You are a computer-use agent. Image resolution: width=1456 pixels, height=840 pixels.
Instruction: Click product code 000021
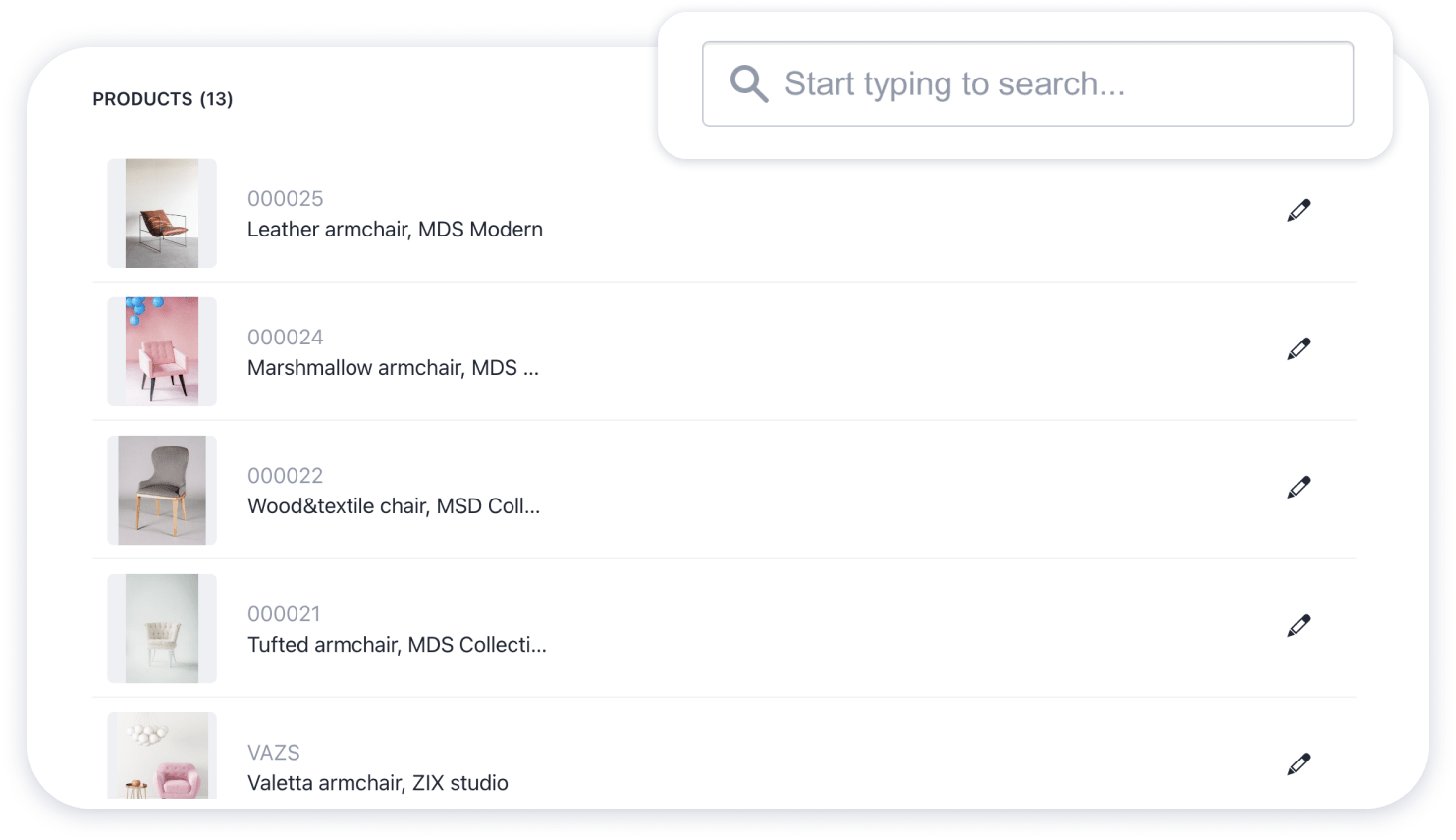pos(284,614)
